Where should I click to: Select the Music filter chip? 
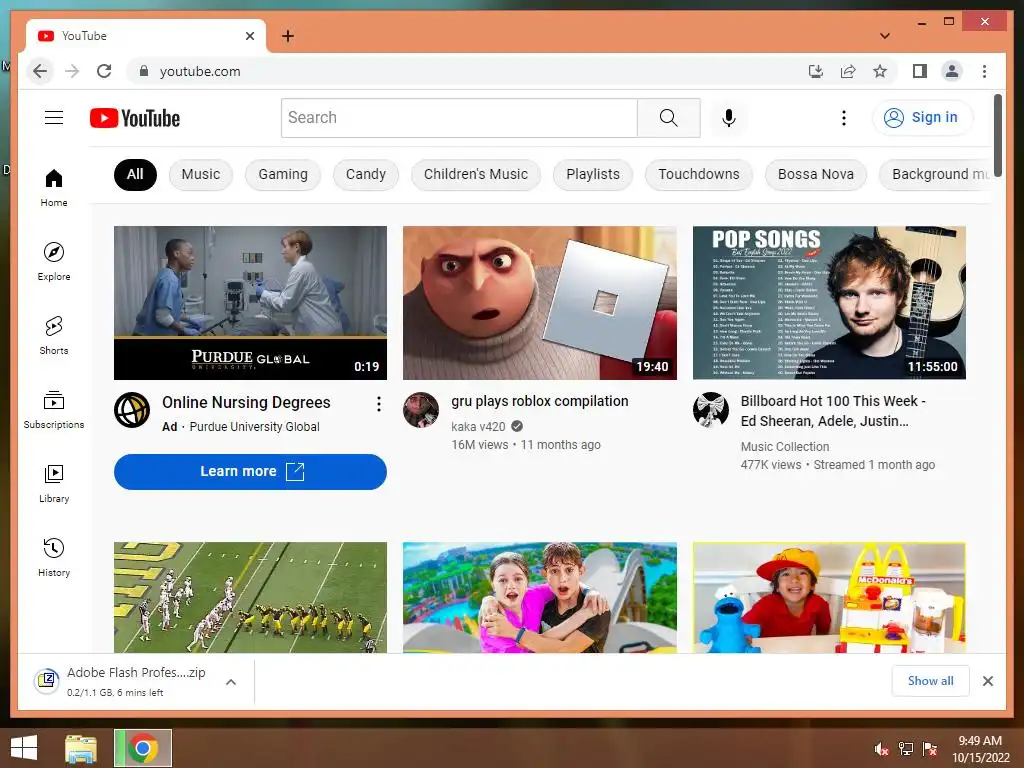pos(200,174)
